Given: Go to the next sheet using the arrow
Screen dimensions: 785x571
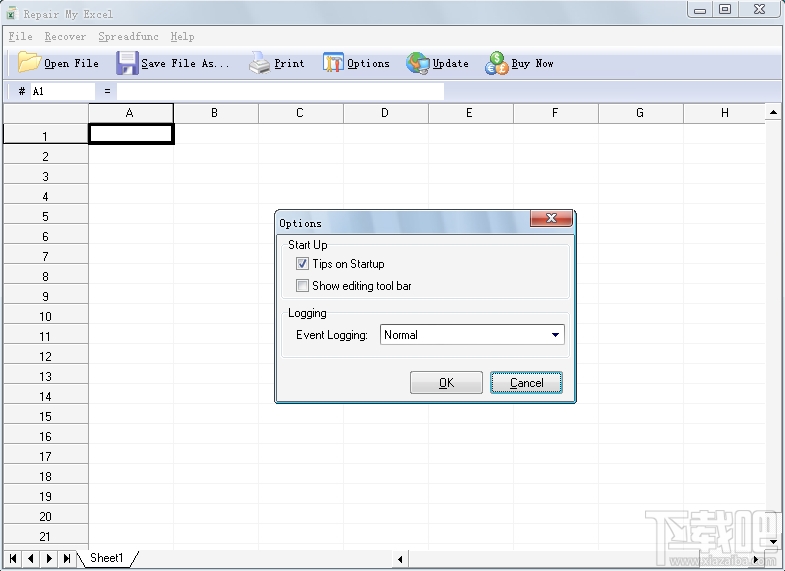Looking at the screenshot, I should 49,558.
